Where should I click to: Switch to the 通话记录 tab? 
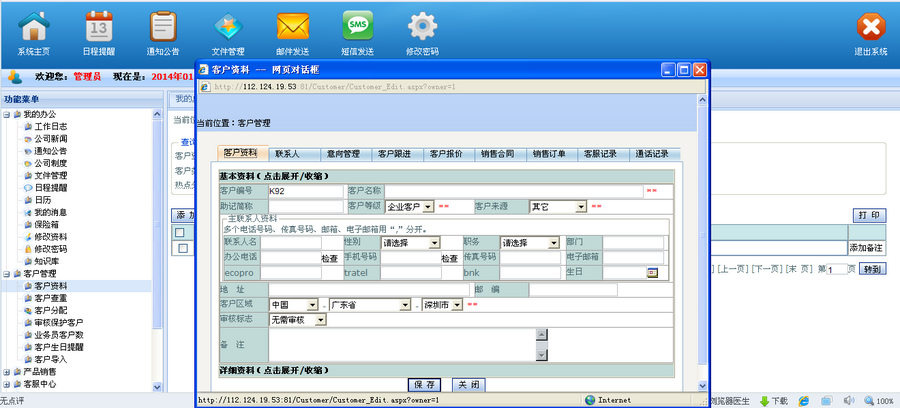coord(654,154)
